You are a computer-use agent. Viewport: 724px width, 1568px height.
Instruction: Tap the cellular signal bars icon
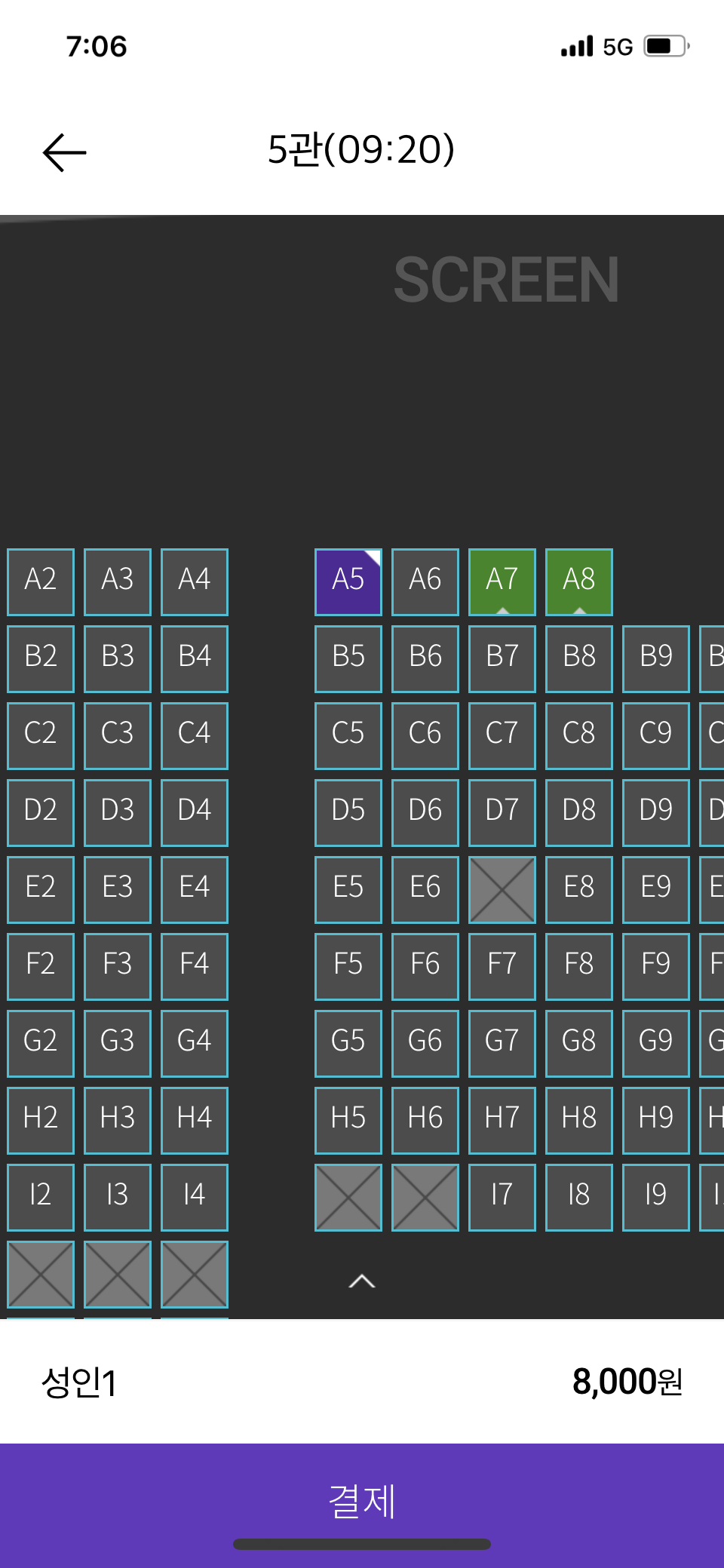pos(577,46)
